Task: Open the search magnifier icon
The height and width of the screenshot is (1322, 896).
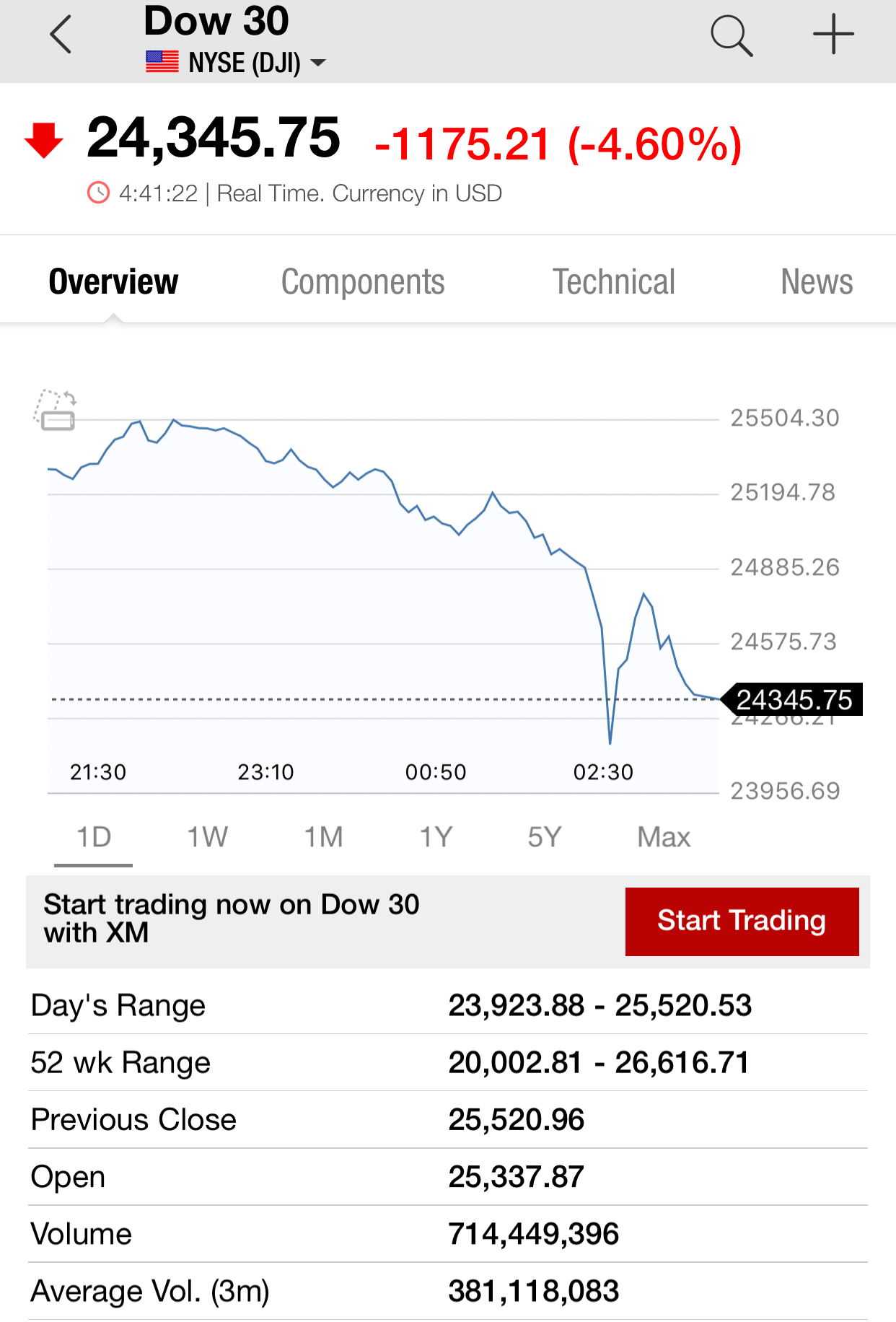Action: click(x=732, y=35)
